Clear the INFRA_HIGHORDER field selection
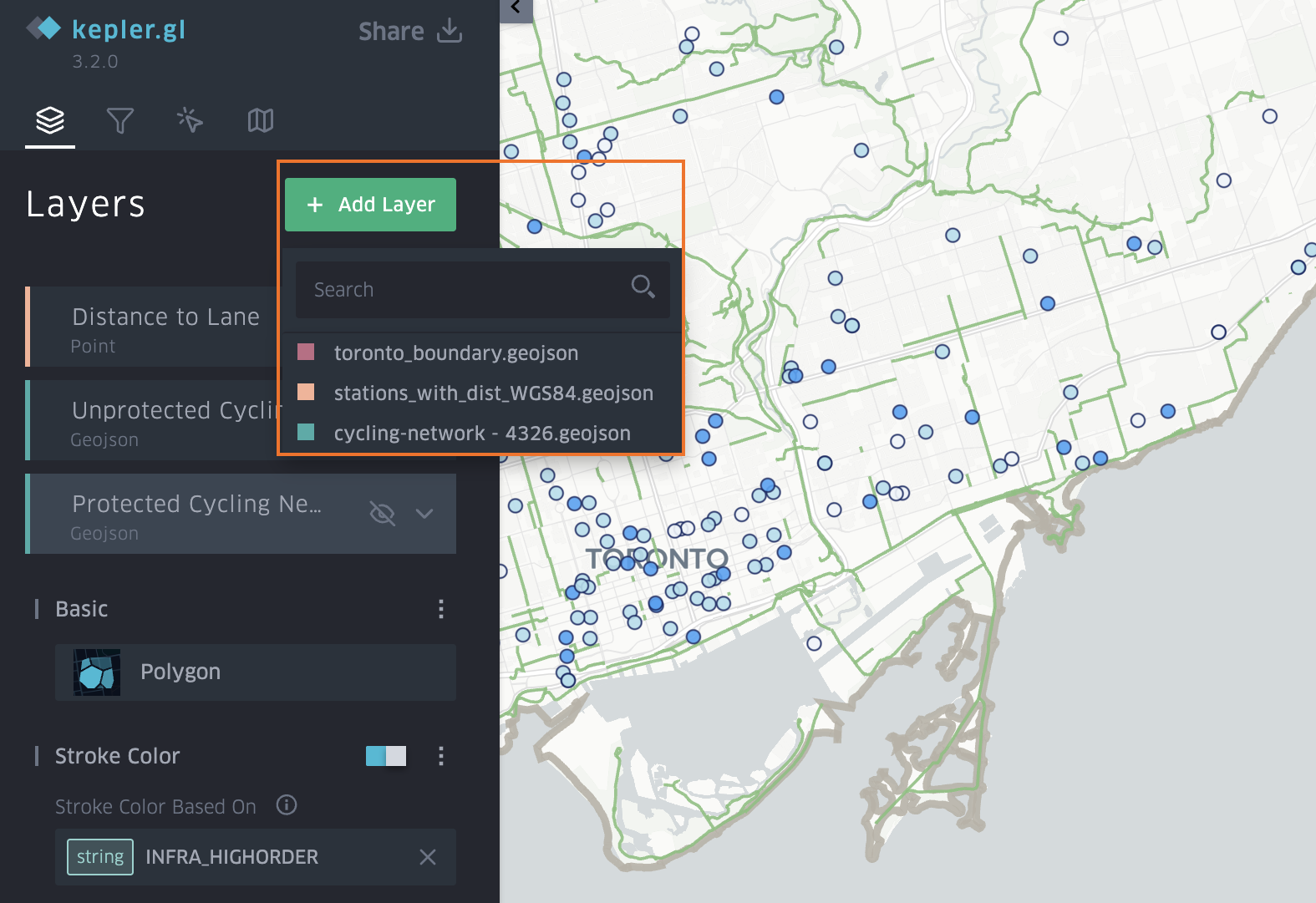This screenshot has width=1316, height=903. (428, 857)
